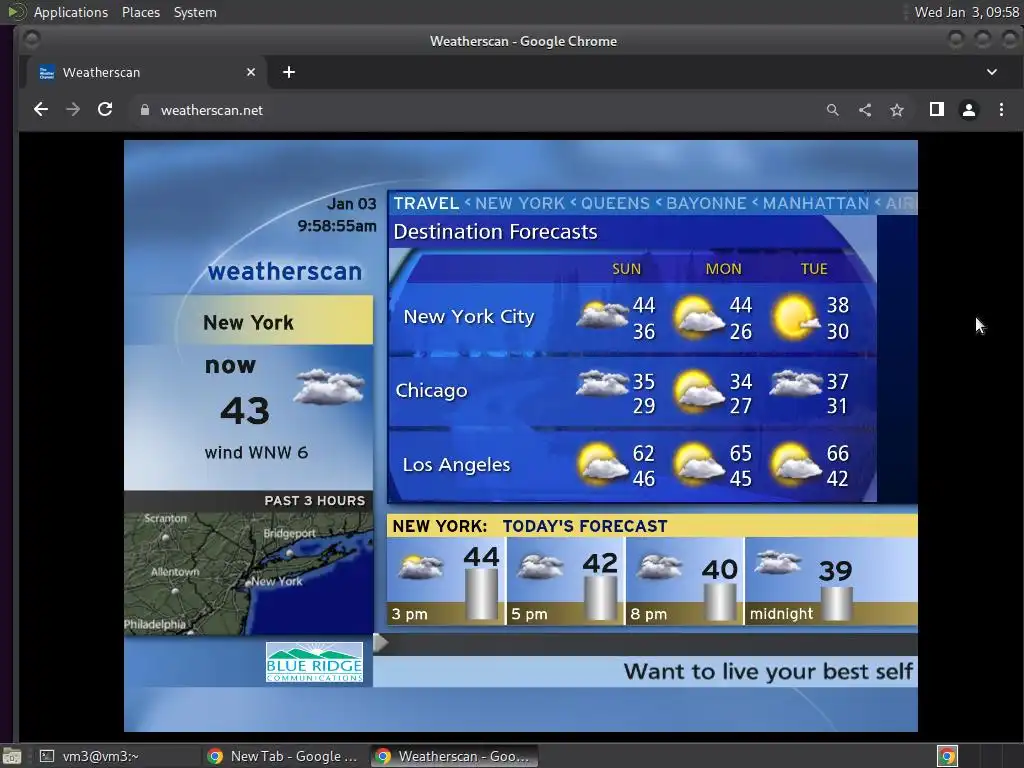This screenshot has height=768, width=1024.
Task: Click the Jan 03 date text
Action: tap(351, 204)
